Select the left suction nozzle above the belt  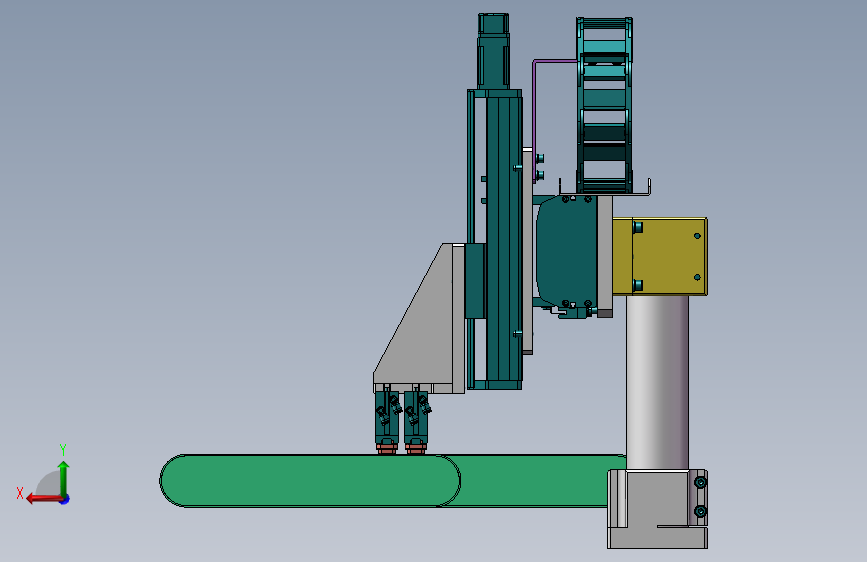tap(387, 423)
